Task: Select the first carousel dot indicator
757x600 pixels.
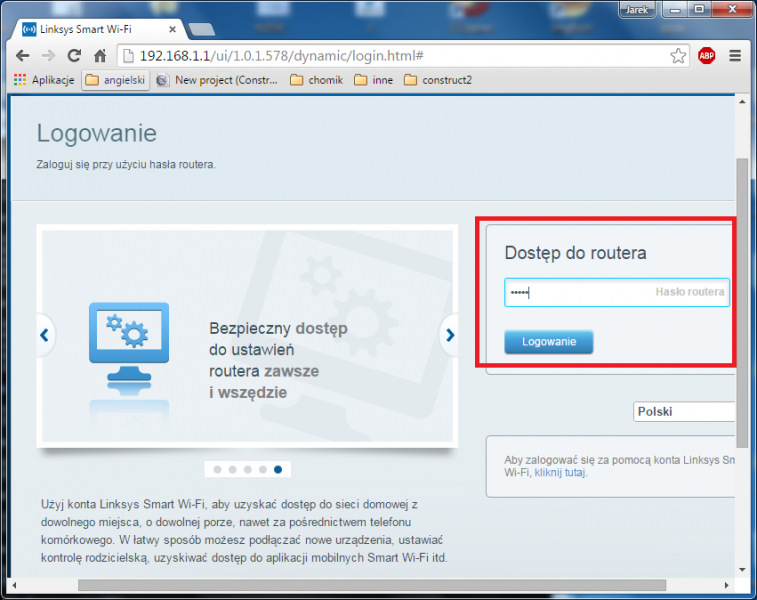Action: (x=217, y=468)
